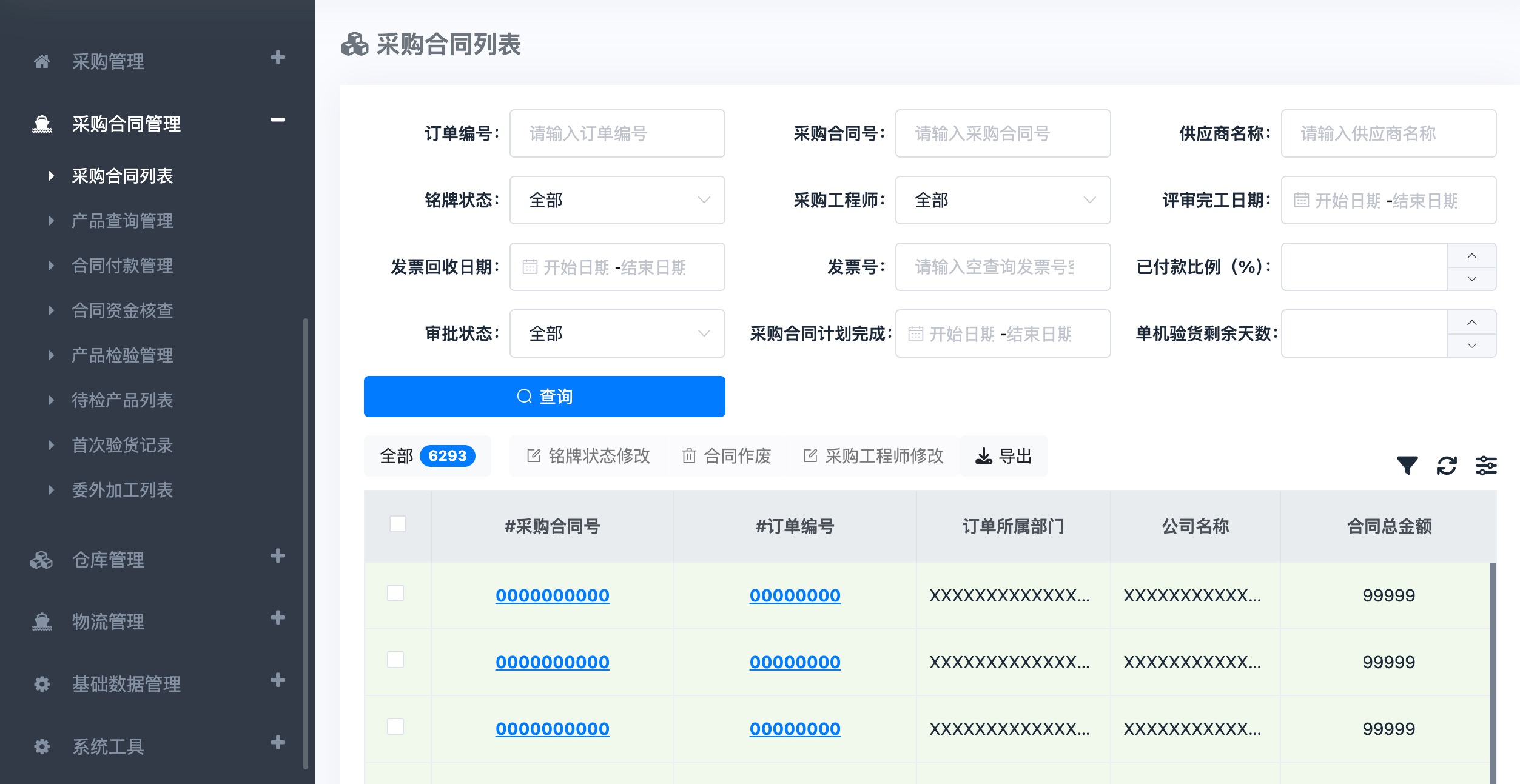The height and width of the screenshot is (784, 1520).
Task: Click the 订单编号 input field
Action: point(617,133)
